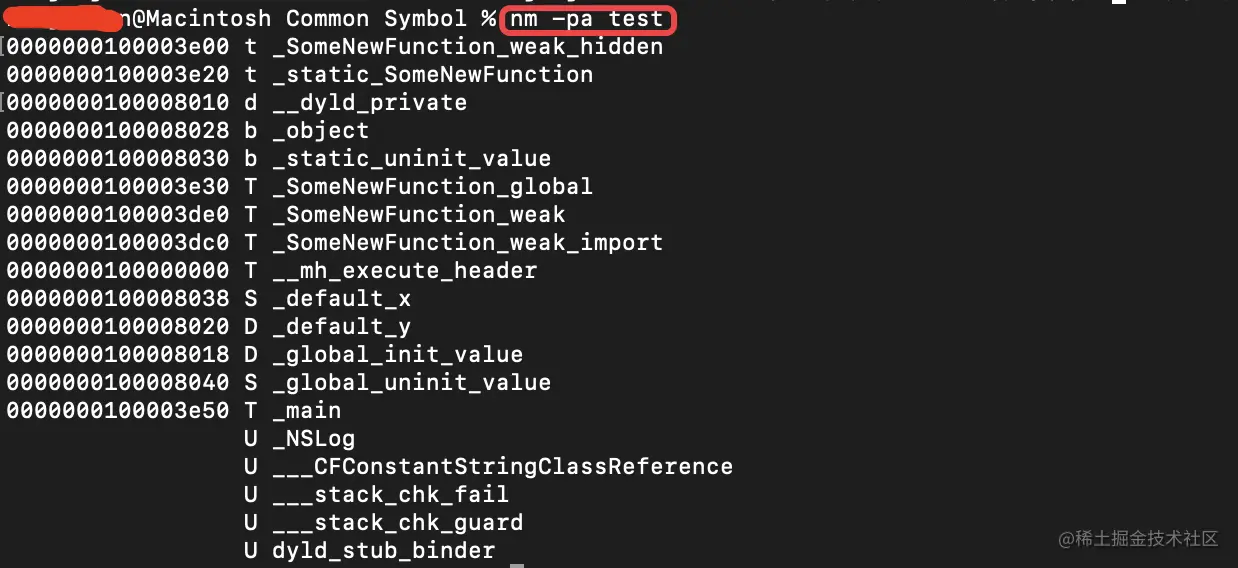This screenshot has height=568, width=1238.
Task: Click the _default_y symbol name
Action: 341,327
